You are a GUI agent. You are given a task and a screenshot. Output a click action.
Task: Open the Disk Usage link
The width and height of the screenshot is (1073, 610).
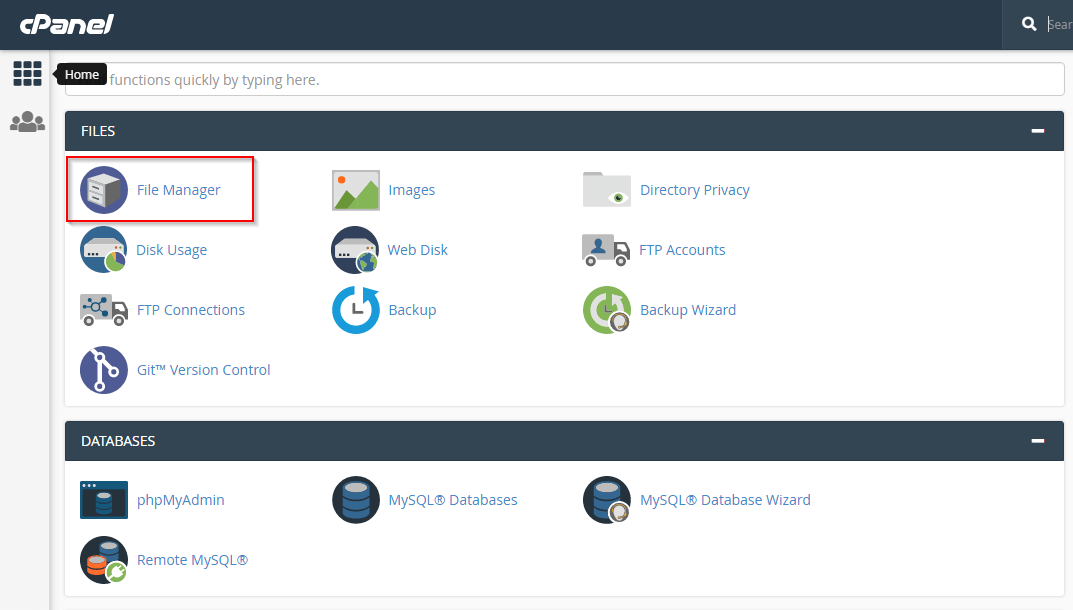pyautogui.click(x=172, y=250)
